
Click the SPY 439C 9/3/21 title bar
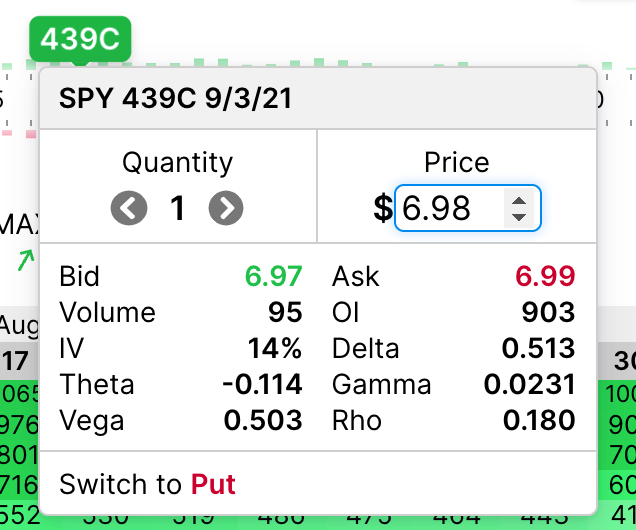pyautogui.click(x=318, y=99)
